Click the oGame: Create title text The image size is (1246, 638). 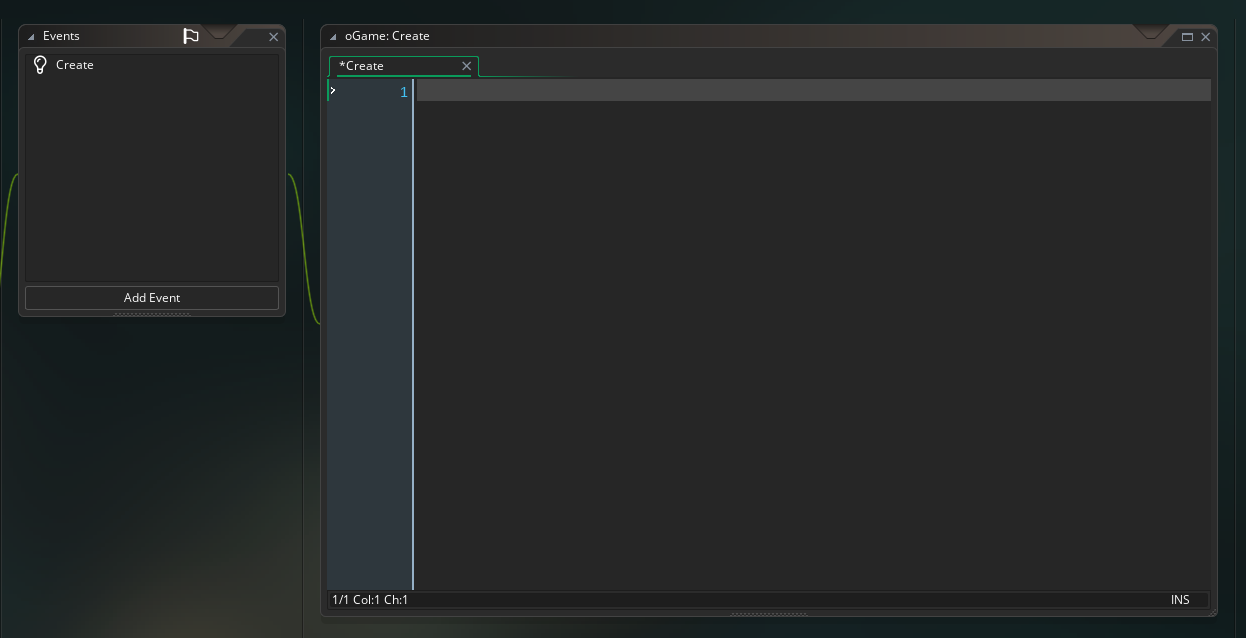pyautogui.click(x=387, y=36)
